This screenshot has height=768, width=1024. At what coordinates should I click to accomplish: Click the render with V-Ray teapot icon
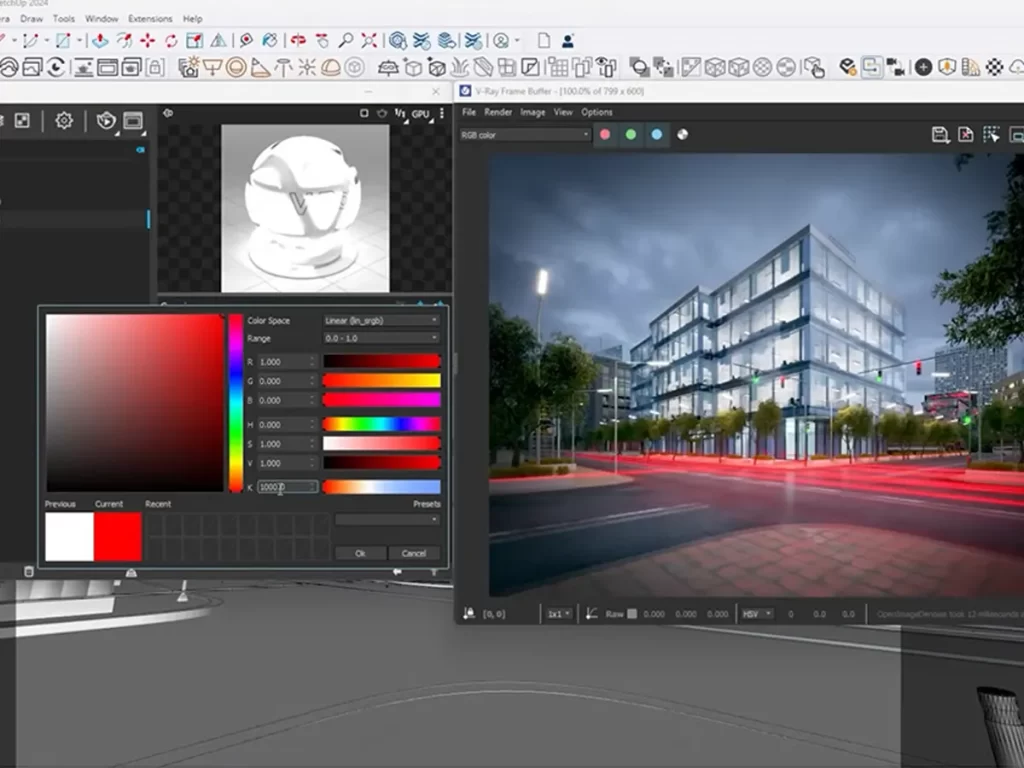click(106, 121)
